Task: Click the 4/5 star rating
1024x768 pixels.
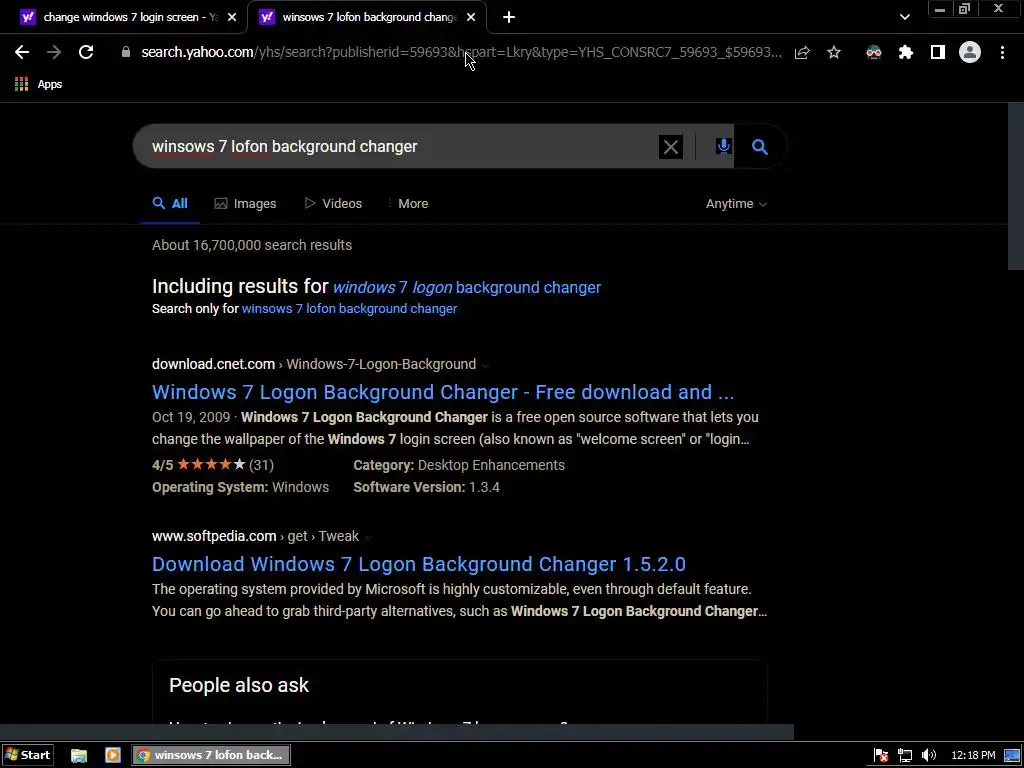Action: [213, 465]
